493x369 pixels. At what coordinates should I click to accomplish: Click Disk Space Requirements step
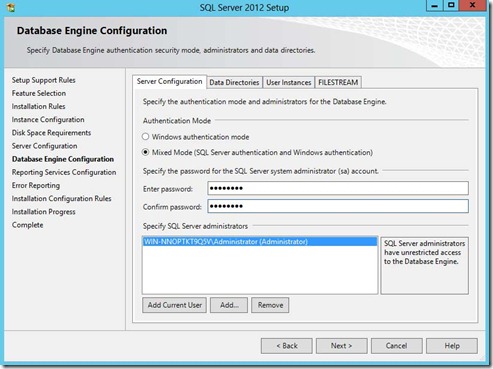(51, 133)
